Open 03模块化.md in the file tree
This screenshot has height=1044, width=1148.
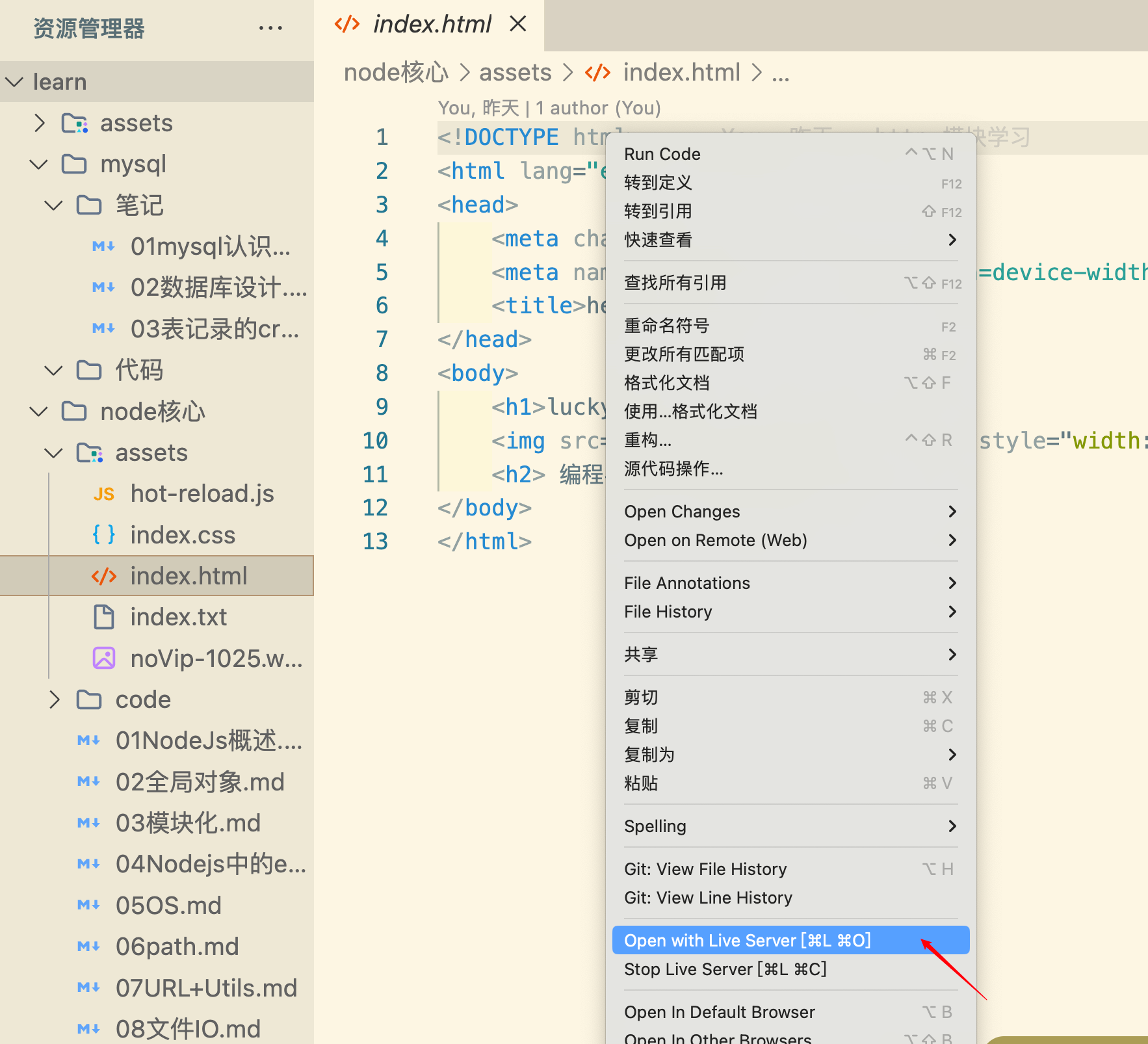pyautogui.click(x=188, y=823)
